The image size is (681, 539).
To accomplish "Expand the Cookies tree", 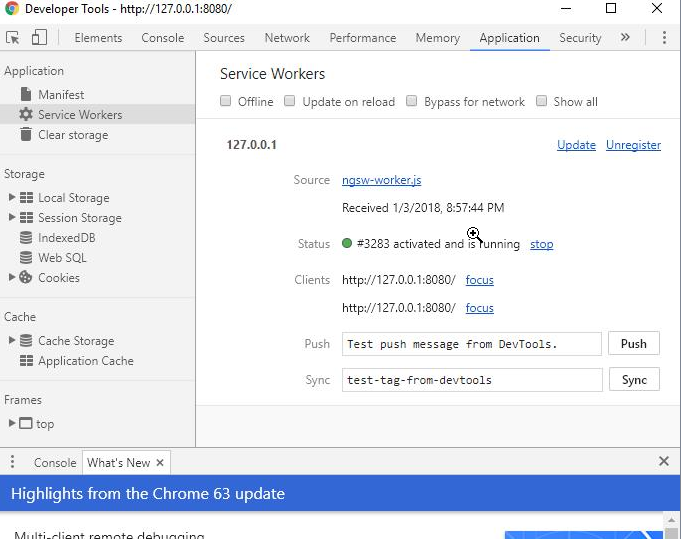I will point(12,277).
